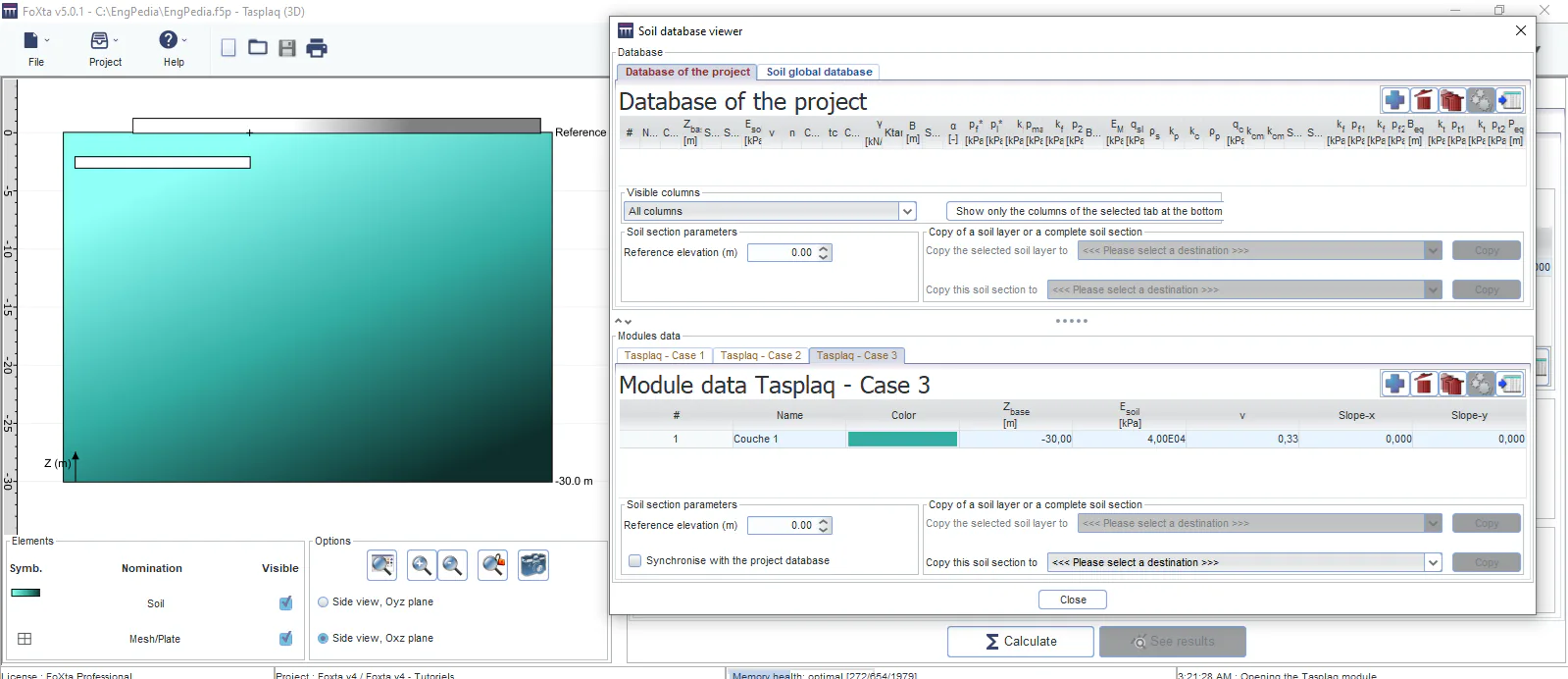This screenshot has height=679, width=1568.
Task: Select Side view, Oyz plane
Action: [x=375, y=602]
